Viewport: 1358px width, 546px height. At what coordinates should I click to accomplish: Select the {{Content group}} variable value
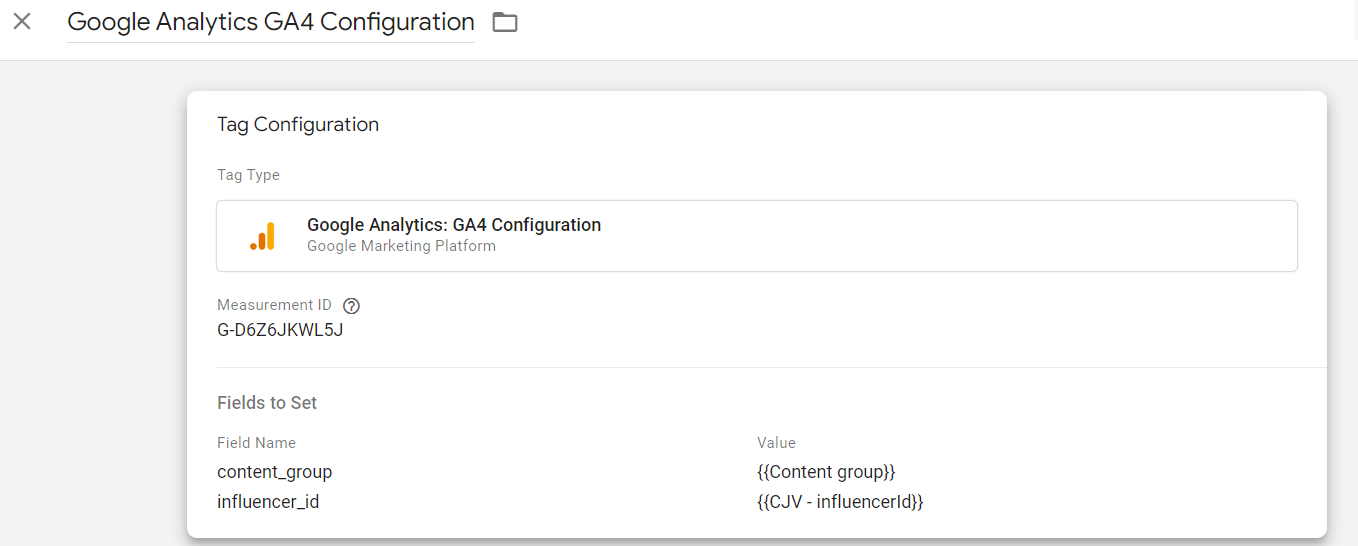[826, 472]
